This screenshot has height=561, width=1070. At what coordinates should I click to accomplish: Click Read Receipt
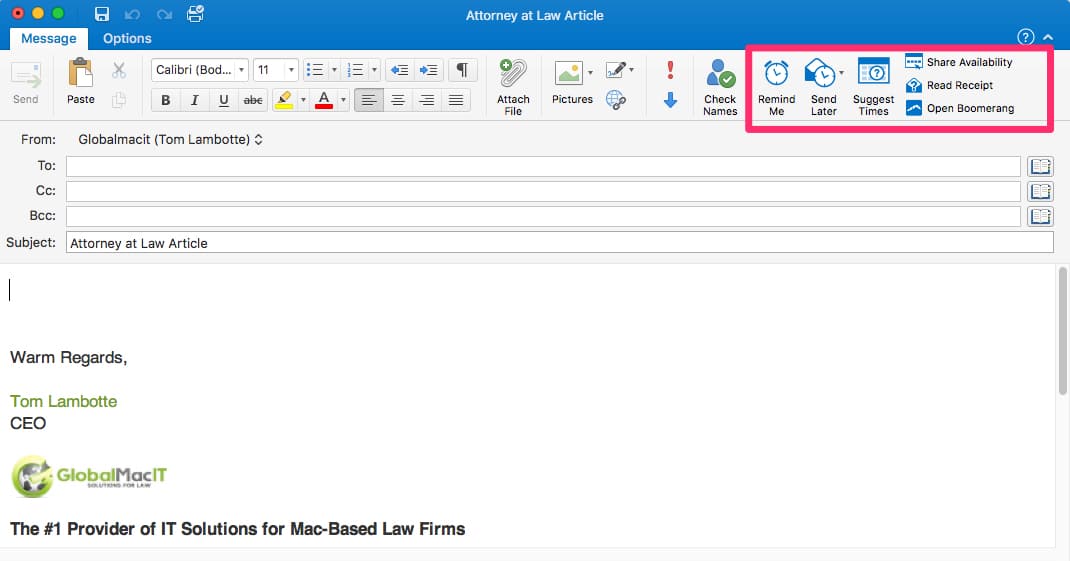pos(949,85)
